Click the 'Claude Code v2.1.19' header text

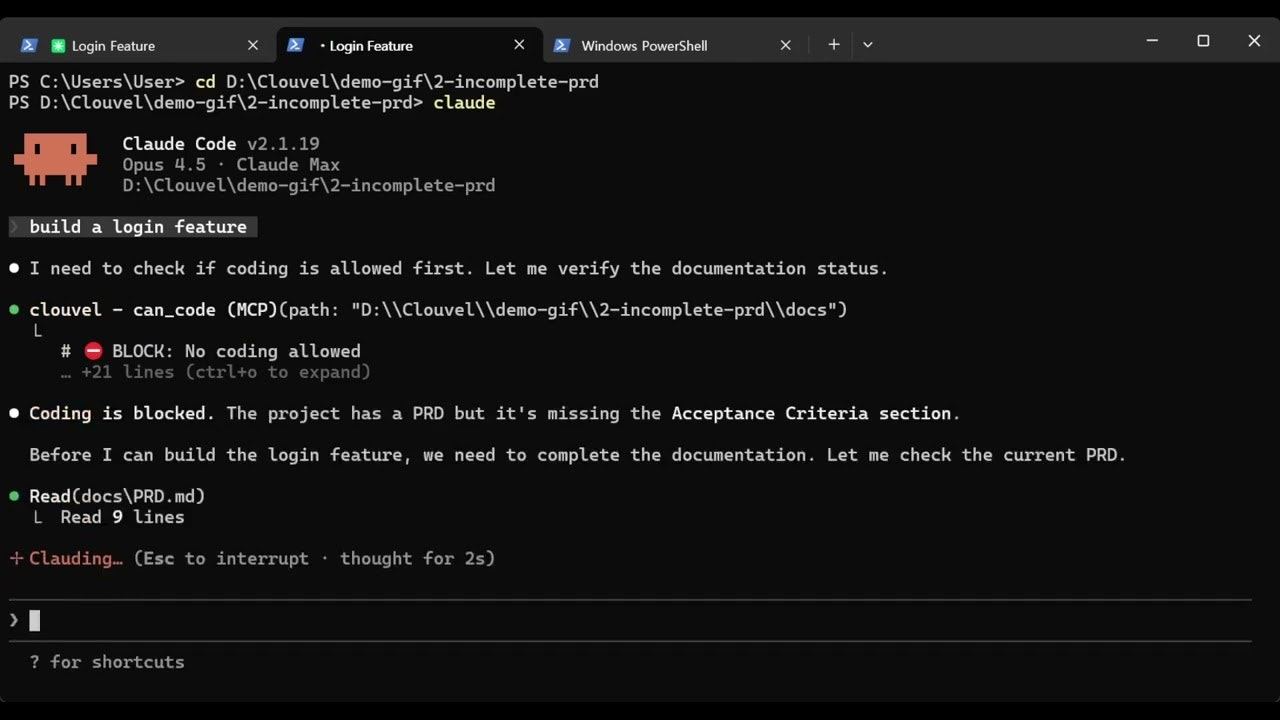point(221,144)
